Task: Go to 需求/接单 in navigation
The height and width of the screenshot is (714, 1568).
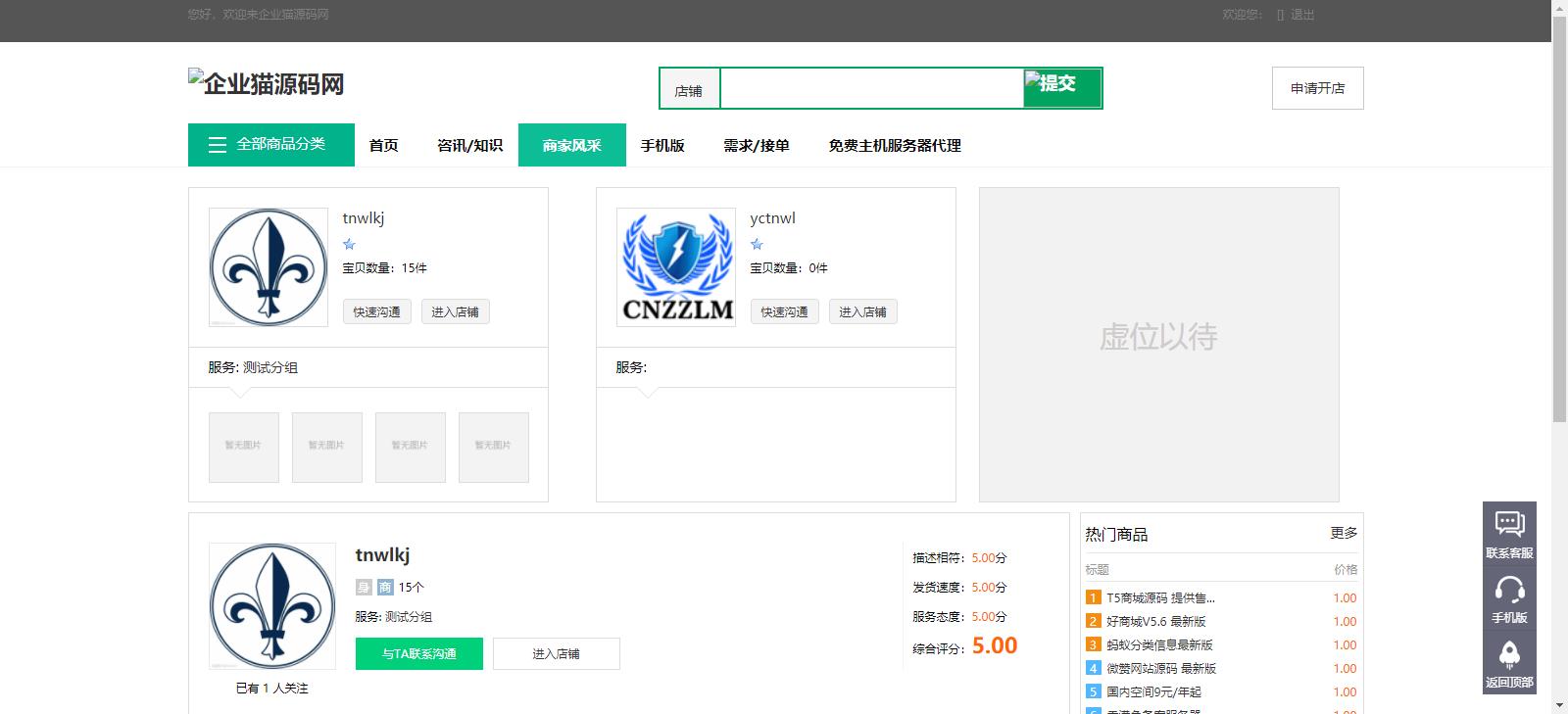Action: (756, 146)
